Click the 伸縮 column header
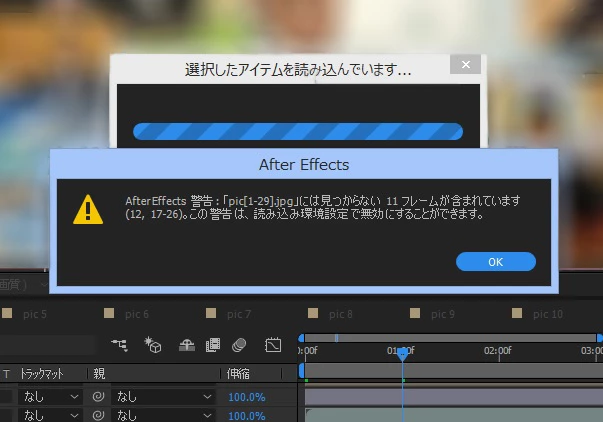Image resolution: width=603 pixels, height=422 pixels. (x=238, y=374)
